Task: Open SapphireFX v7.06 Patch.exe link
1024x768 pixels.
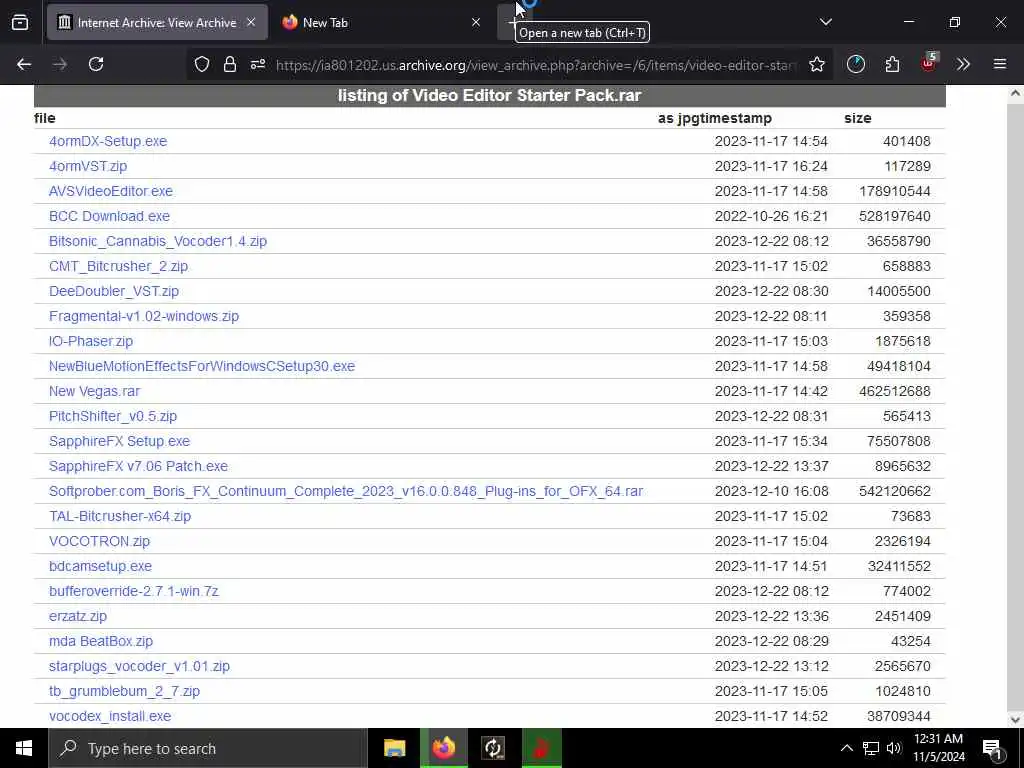Action: pos(138,466)
